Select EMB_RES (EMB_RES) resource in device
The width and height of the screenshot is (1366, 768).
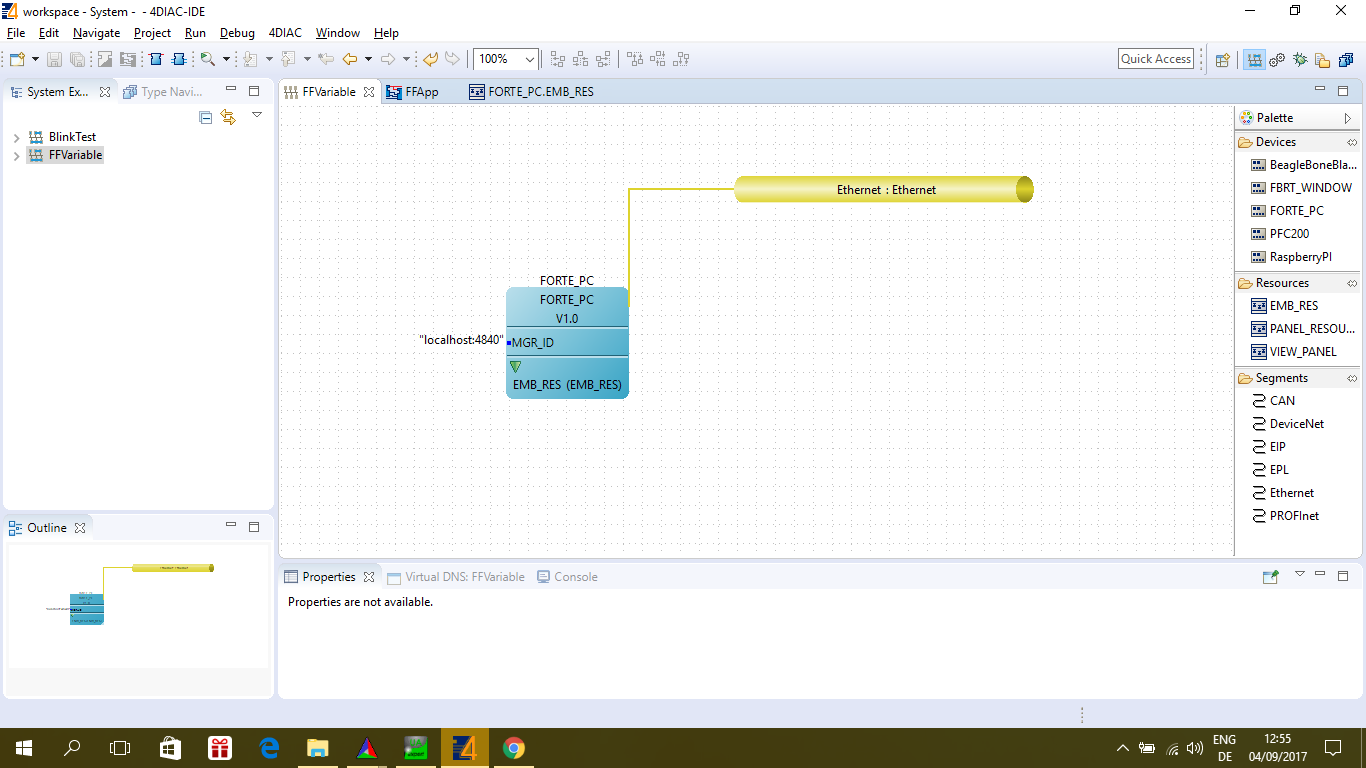(x=567, y=384)
